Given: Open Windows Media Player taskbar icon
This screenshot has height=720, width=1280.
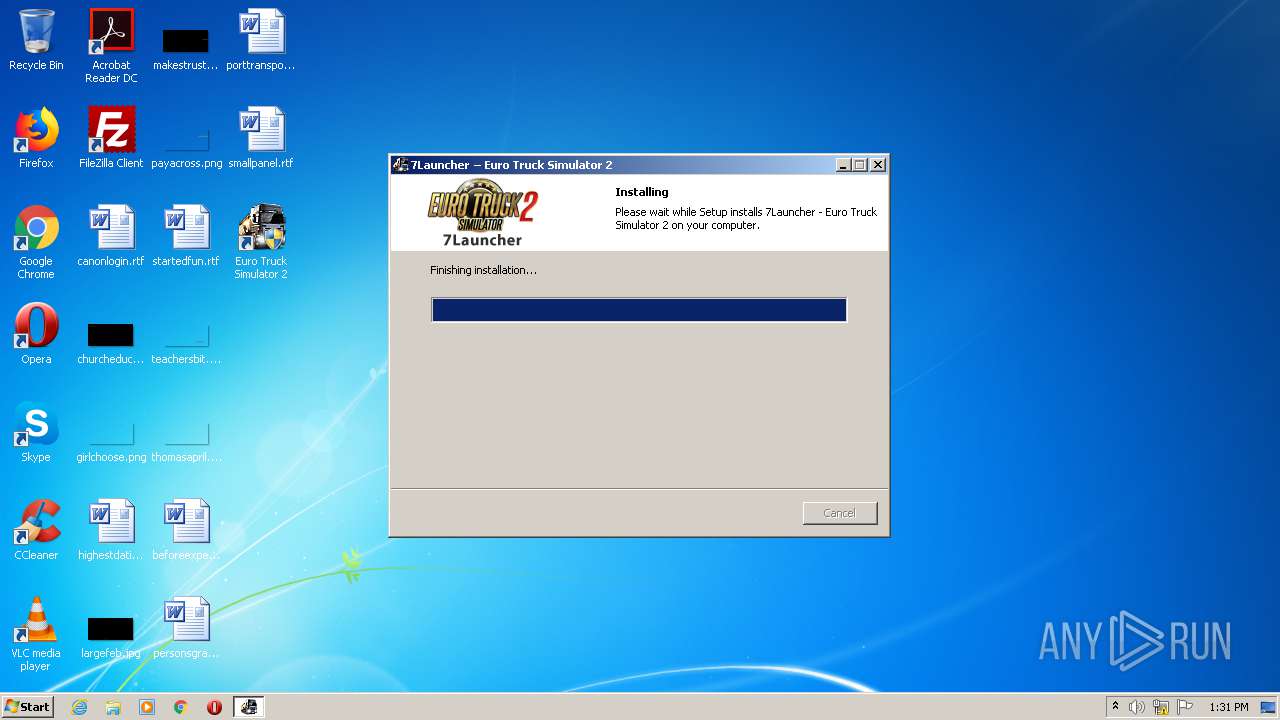Looking at the screenshot, I should coord(147,707).
